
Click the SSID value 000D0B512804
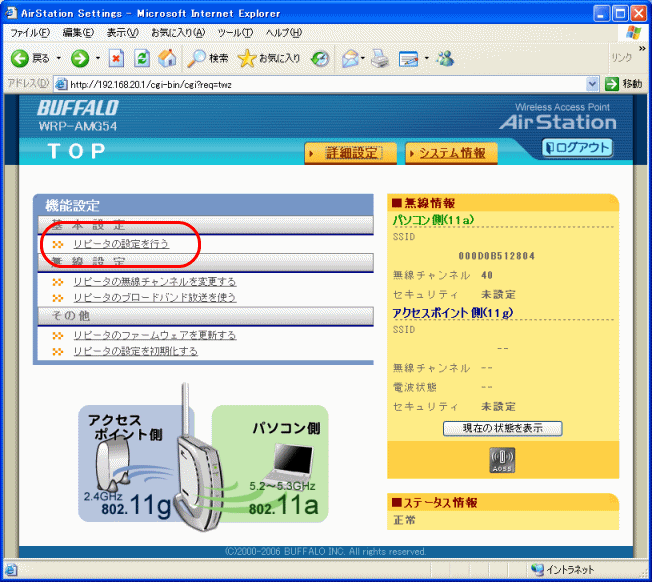pyautogui.click(x=496, y=256)
